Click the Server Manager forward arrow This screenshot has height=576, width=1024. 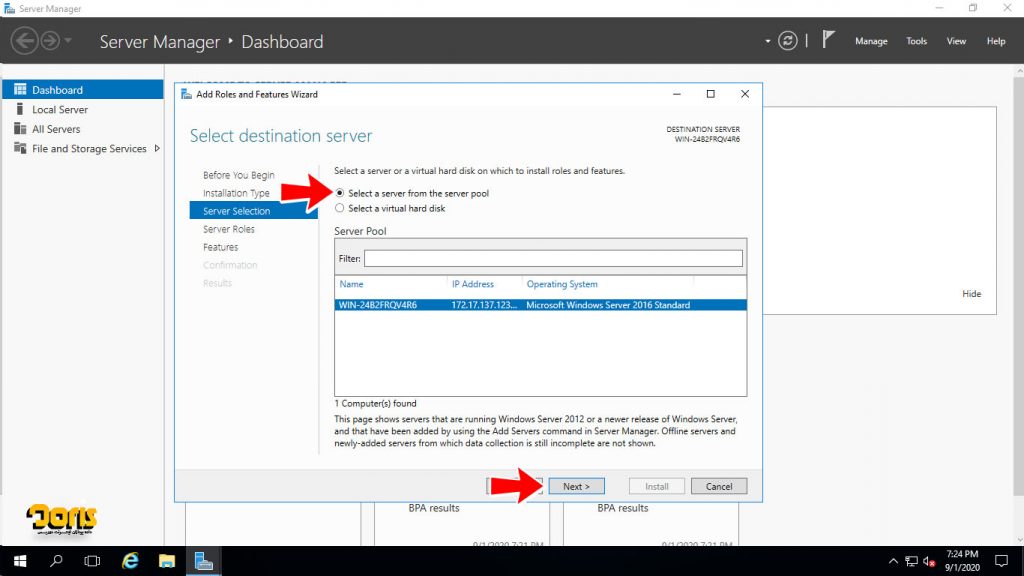(x=50, y=41)
